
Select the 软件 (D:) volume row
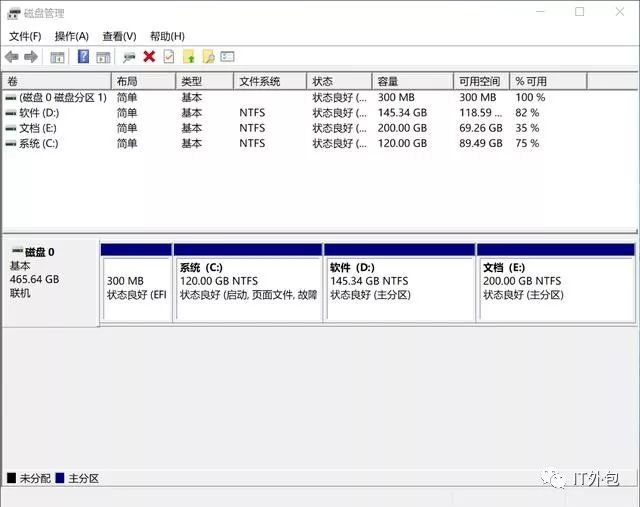coord(318,113)
